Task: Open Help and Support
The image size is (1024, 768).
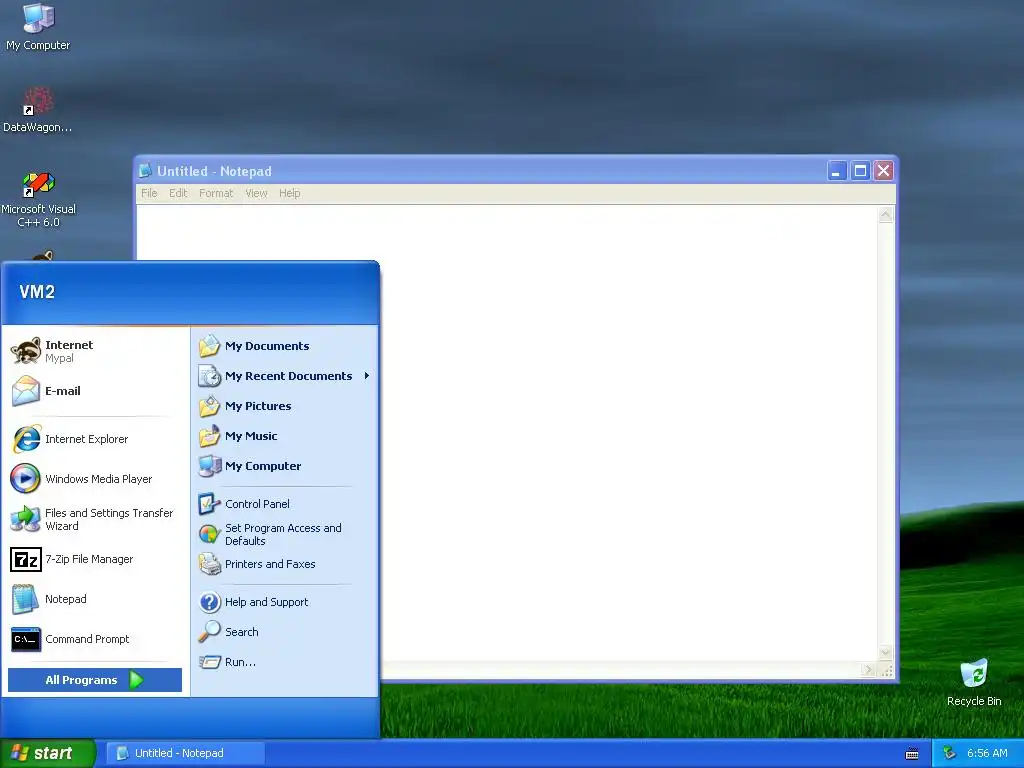Action: [x=285, y=602]
